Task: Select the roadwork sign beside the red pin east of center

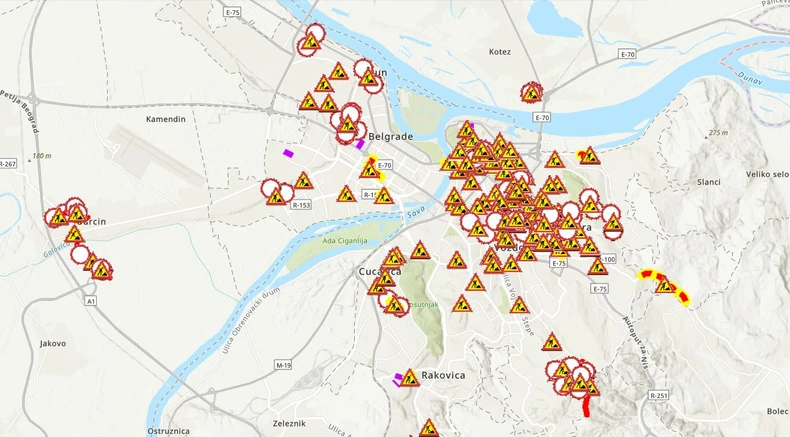Action: [589, 156]
